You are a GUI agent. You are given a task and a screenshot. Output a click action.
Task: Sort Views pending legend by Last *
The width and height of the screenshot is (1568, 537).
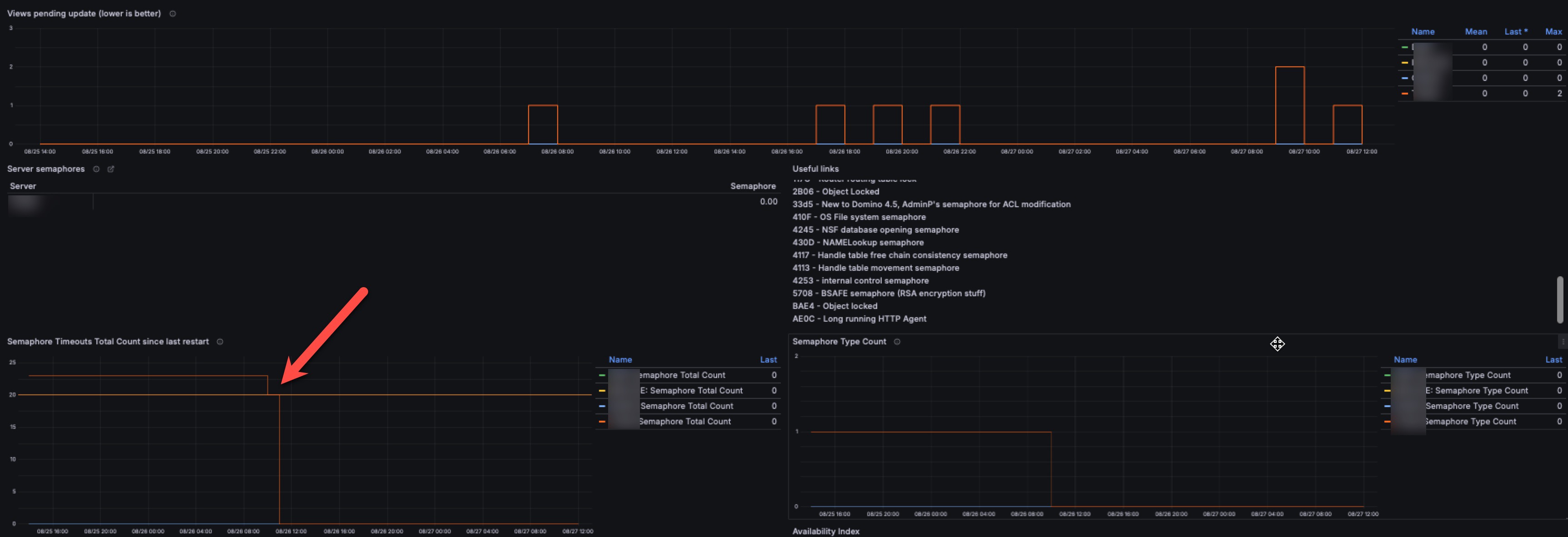(x=1516, y=32)
